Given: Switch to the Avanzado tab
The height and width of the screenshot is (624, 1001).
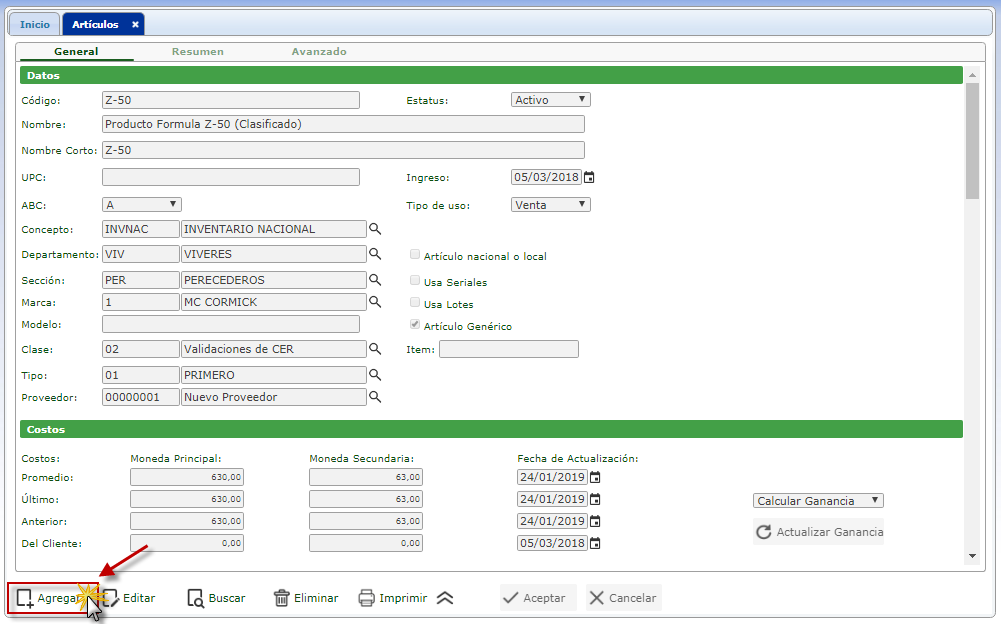Looking at the screenshot, I should [x=319, y=52].
